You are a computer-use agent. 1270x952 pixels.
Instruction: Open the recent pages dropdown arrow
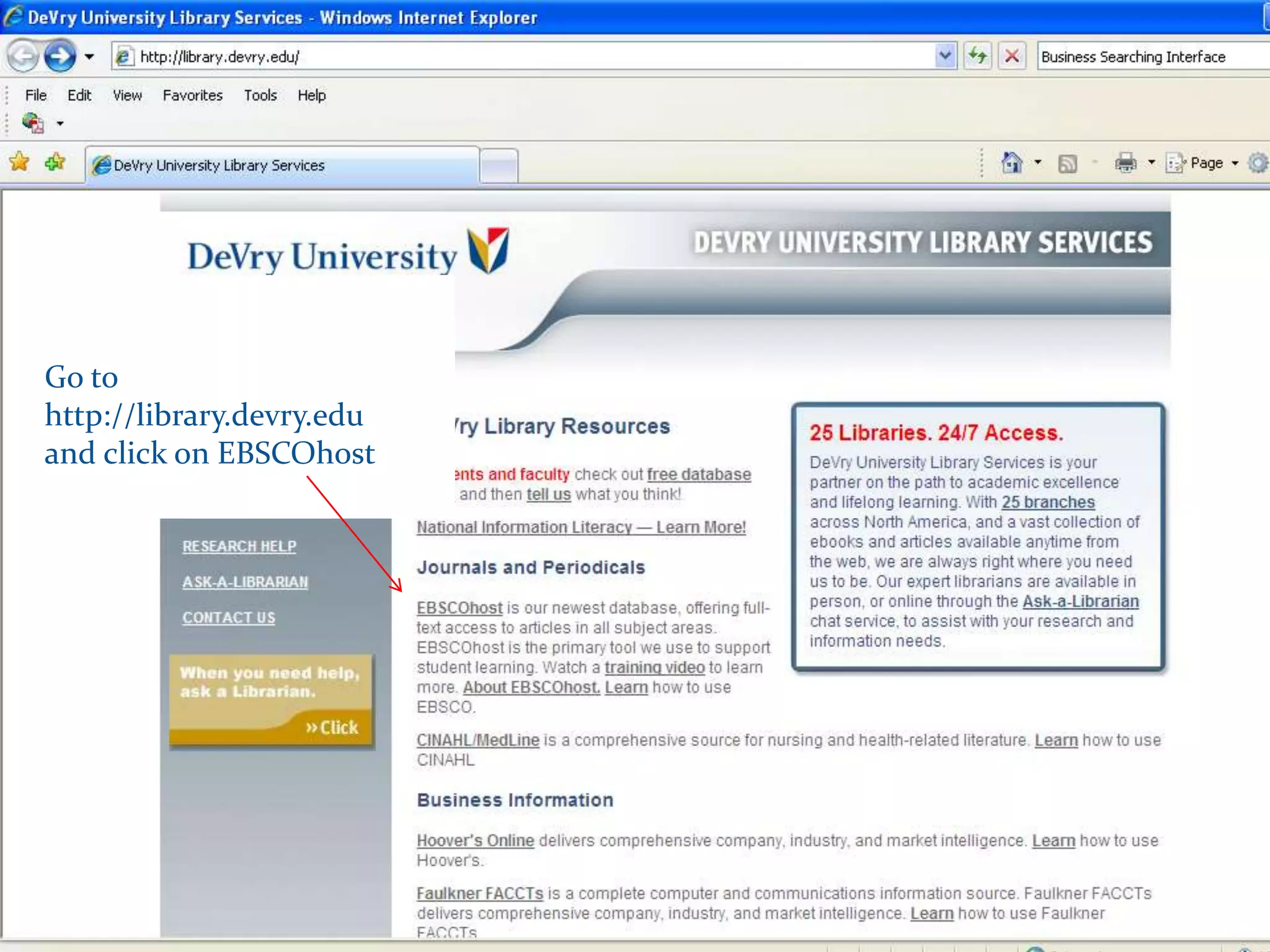click(89, 57)
